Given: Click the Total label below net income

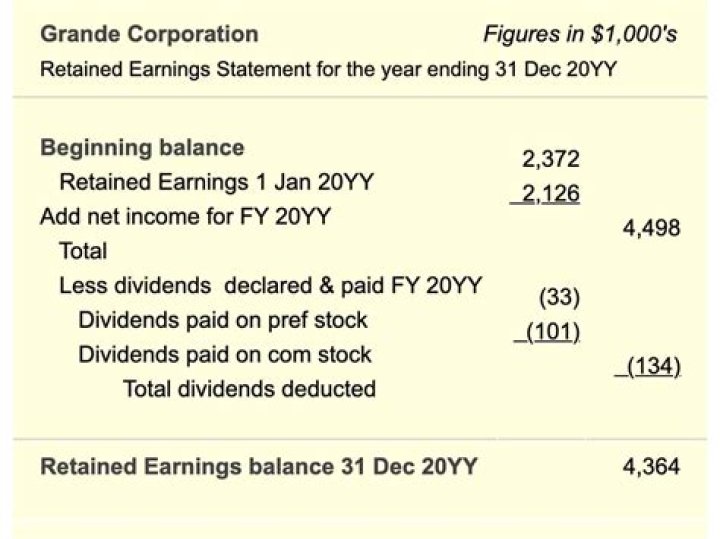Looking at the screenshot, I should pos(83,251).
